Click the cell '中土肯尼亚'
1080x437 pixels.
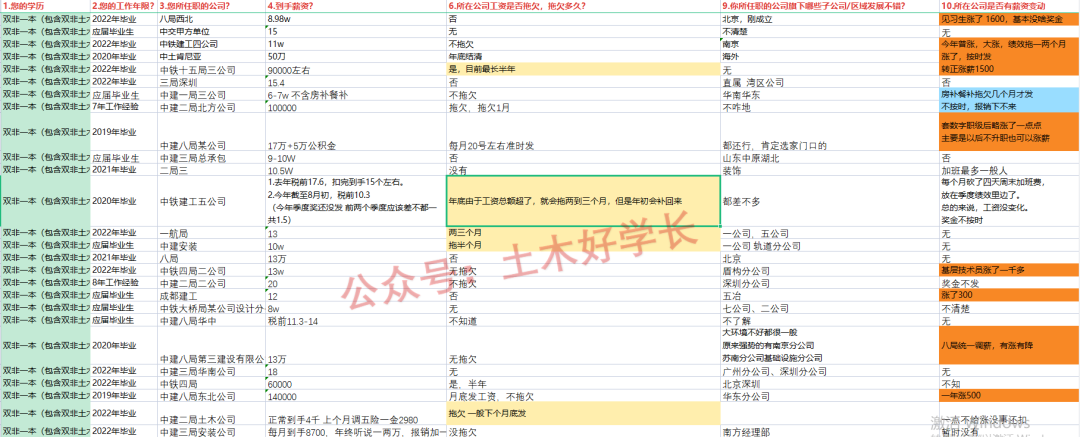point(211,57)
